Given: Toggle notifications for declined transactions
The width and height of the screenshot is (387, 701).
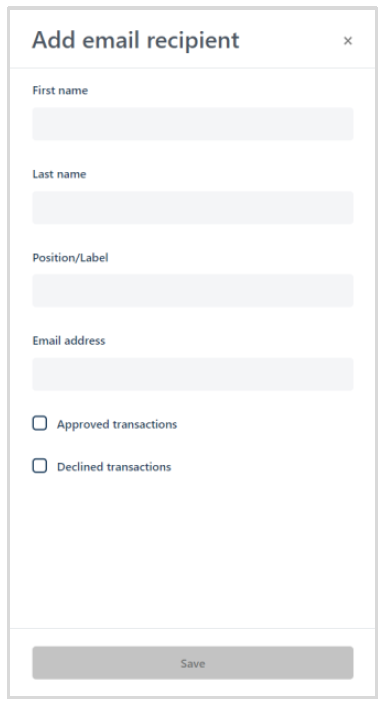Looking at the screenshot, I should coord(39,466).
